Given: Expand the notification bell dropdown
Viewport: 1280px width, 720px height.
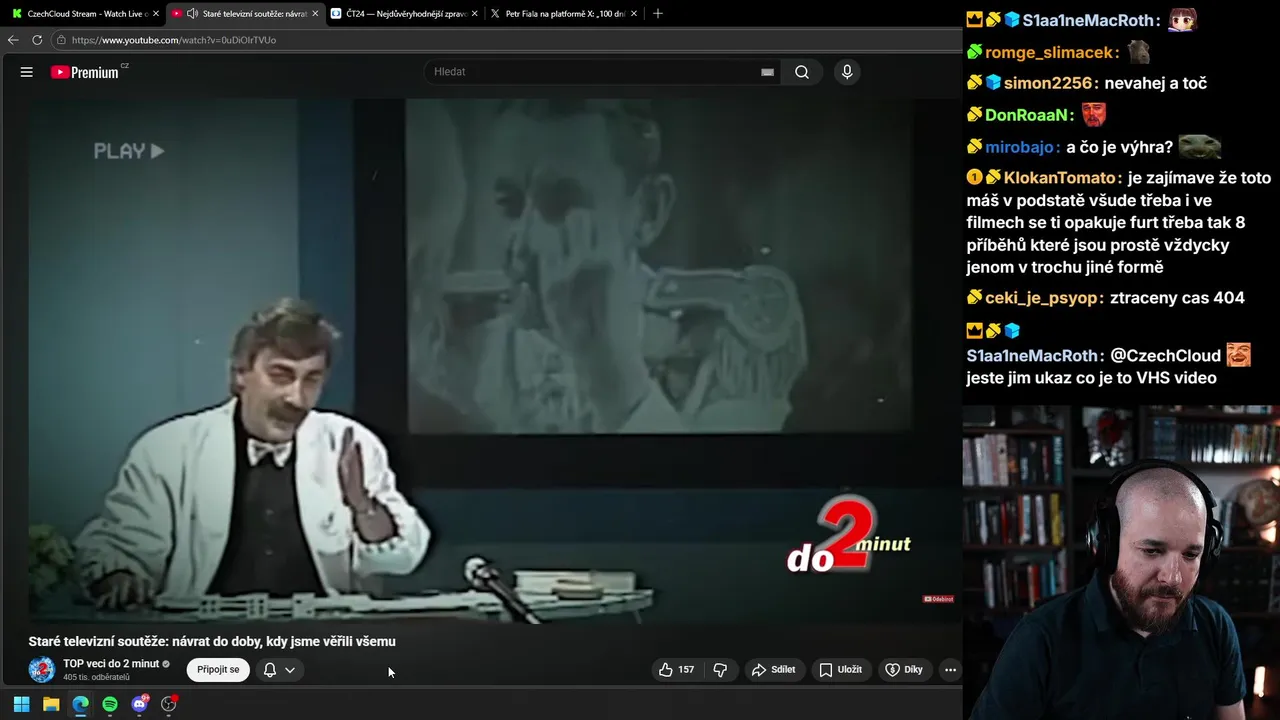Looking at the screenshot, I should (279, 670).
